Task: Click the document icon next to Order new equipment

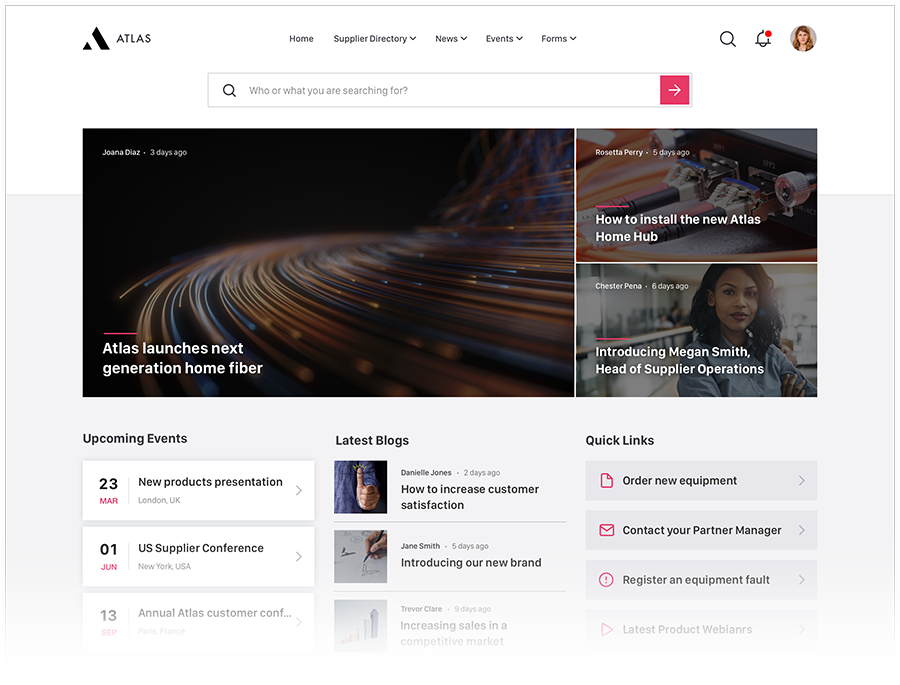Action: pos(607,480)
